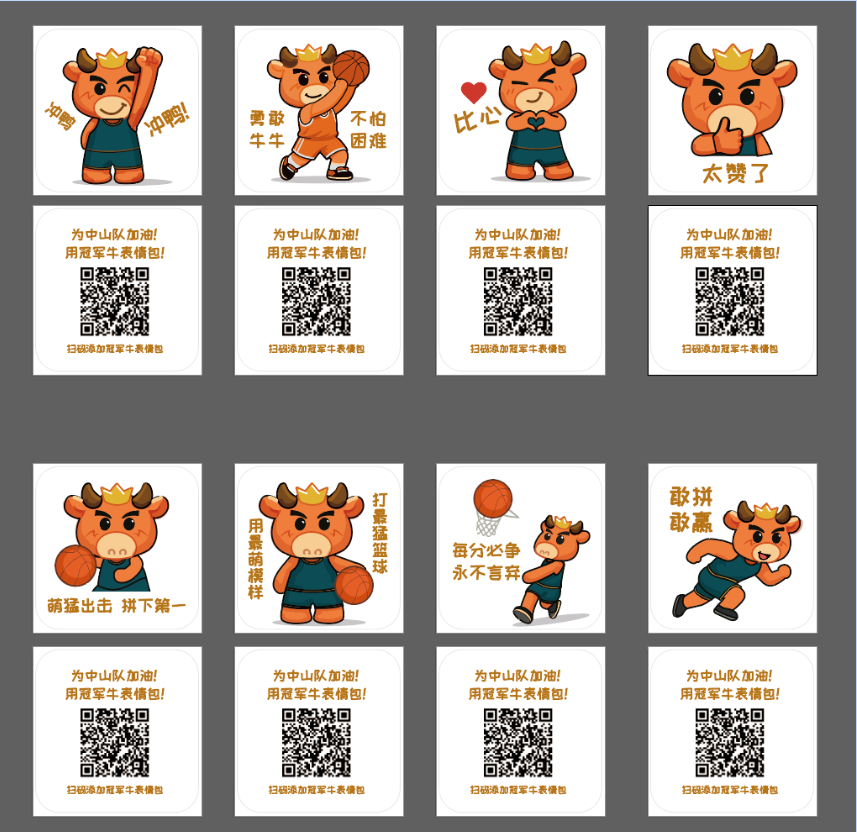857x832 pixels.
Task: Click the "萌猛出击 拼下第一" caption text
Action: 117,606
